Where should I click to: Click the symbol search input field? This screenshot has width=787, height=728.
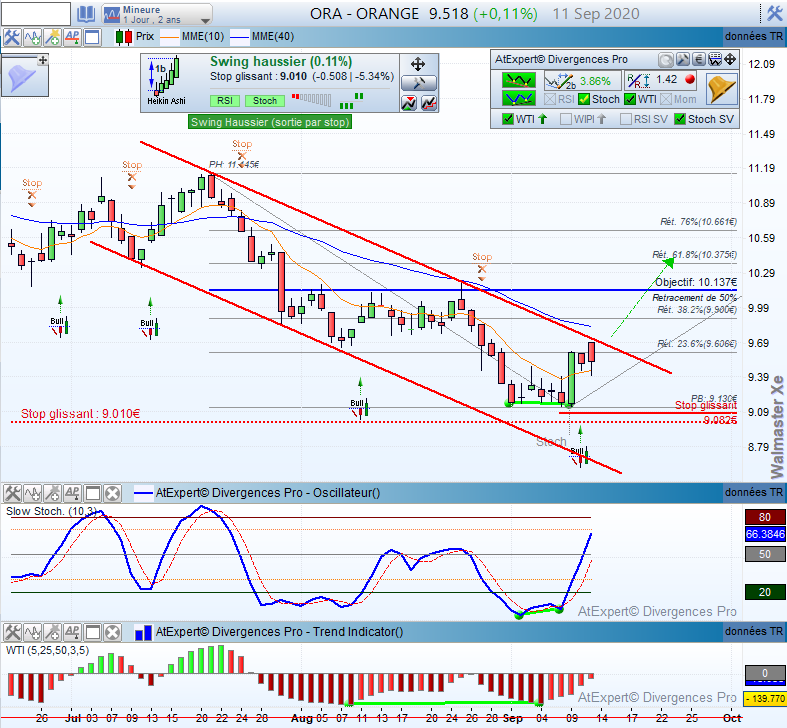[x=36, y=14]
